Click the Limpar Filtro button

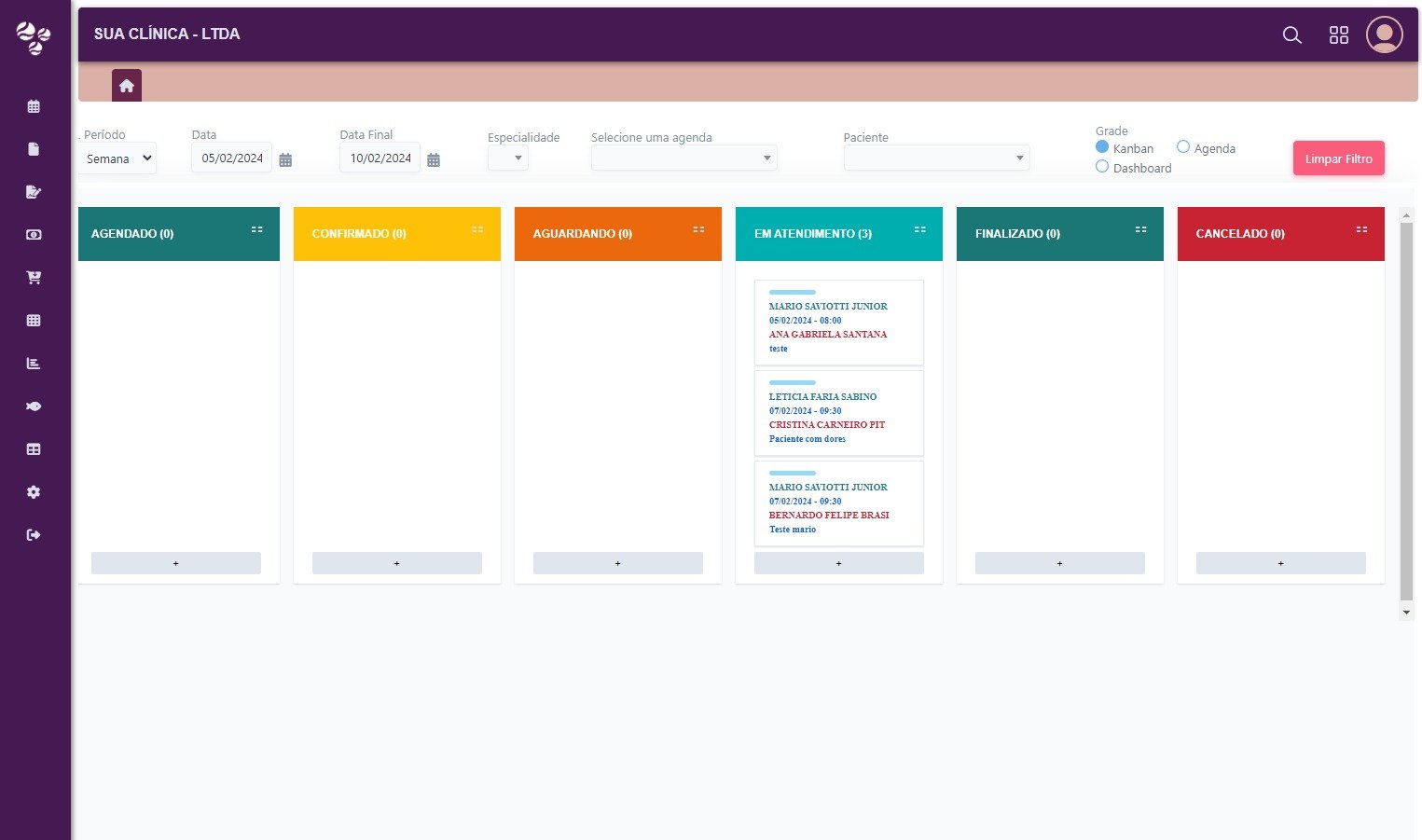coord(1338,158)
